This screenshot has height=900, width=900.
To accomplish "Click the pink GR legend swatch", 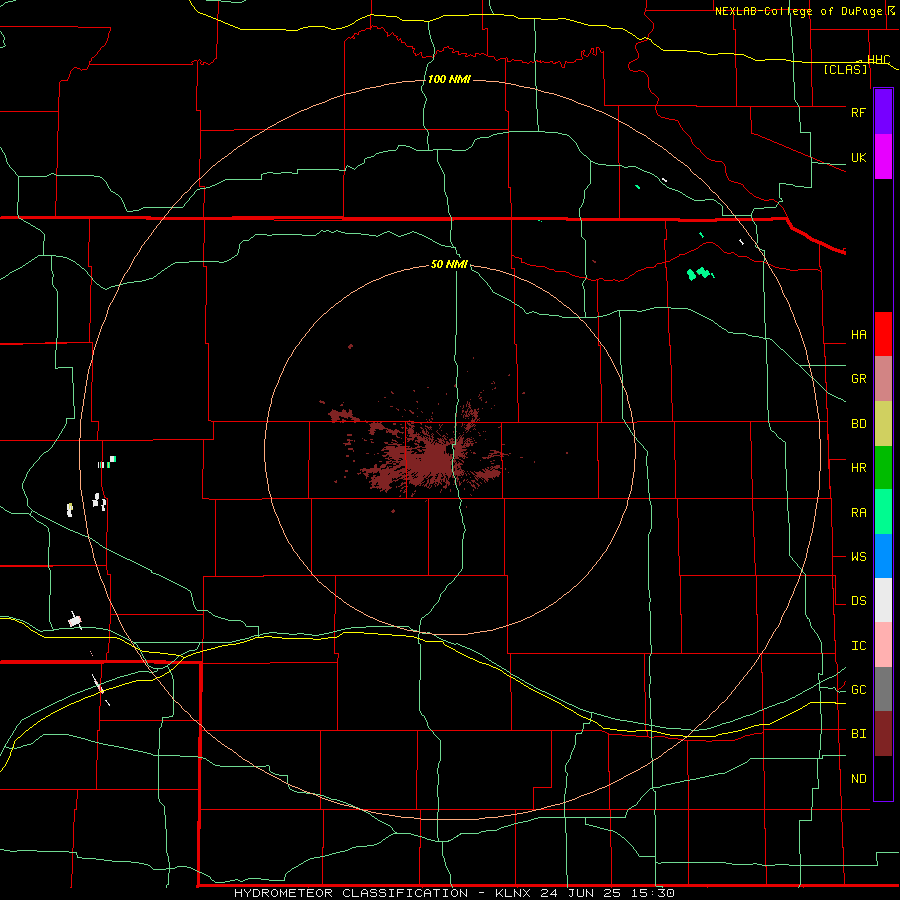I will coord(883,379).
